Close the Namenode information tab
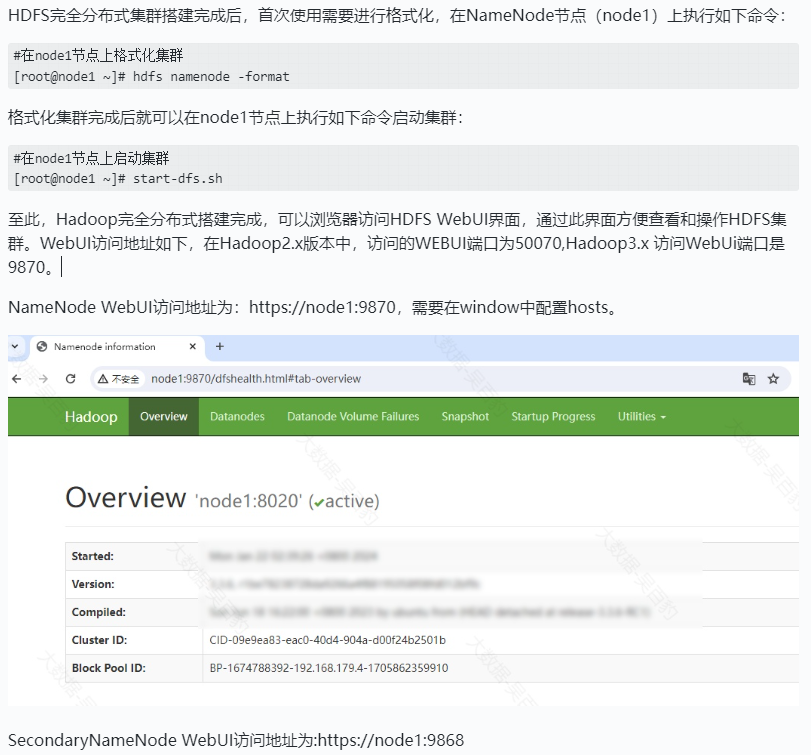The image size is (811, 755). click(x=193, y=346)
